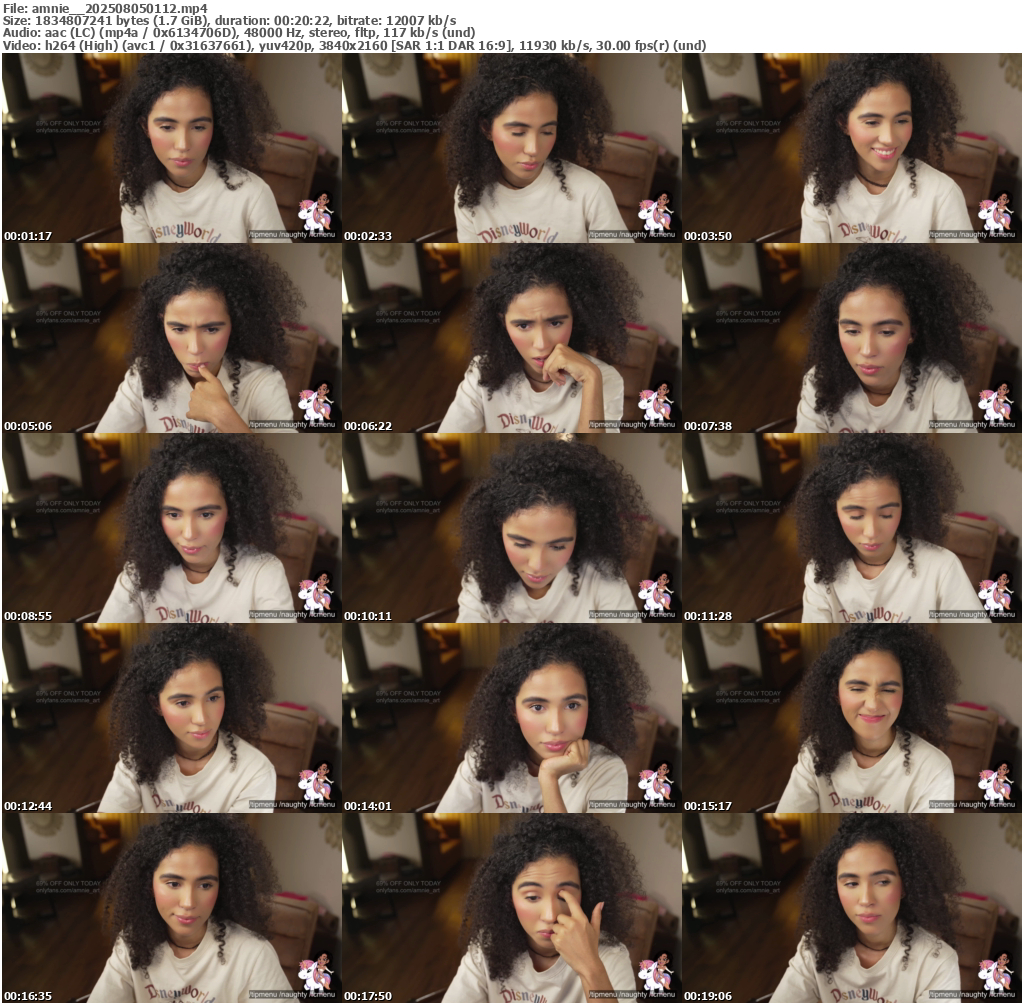
Task: View the frame at 00:14:01
Action: tap(511, 718)
